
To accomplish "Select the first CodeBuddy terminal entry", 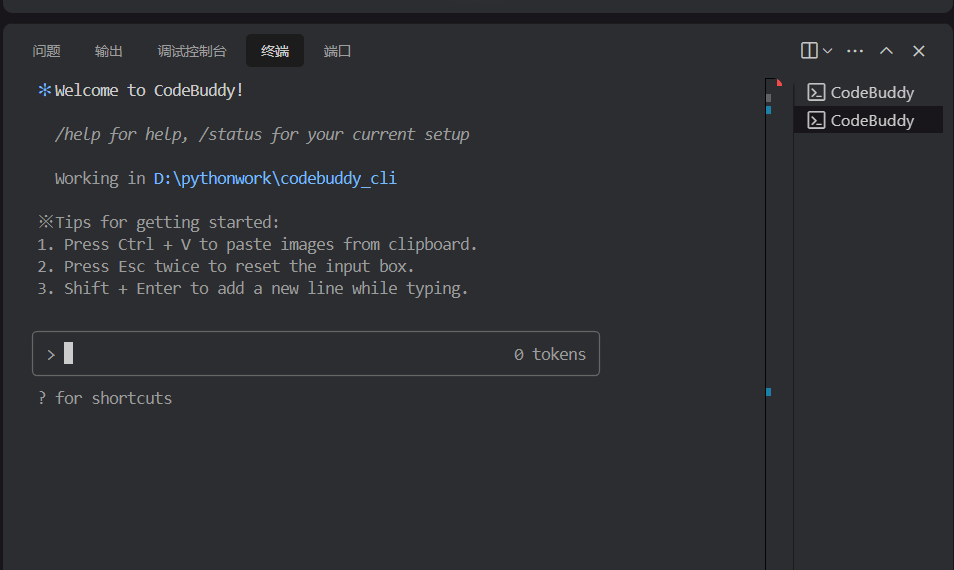I will pos(869,92).
